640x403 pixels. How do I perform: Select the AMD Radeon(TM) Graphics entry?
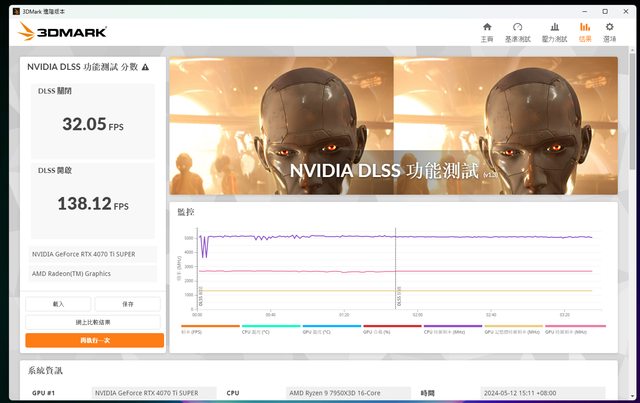click(92, 273)
